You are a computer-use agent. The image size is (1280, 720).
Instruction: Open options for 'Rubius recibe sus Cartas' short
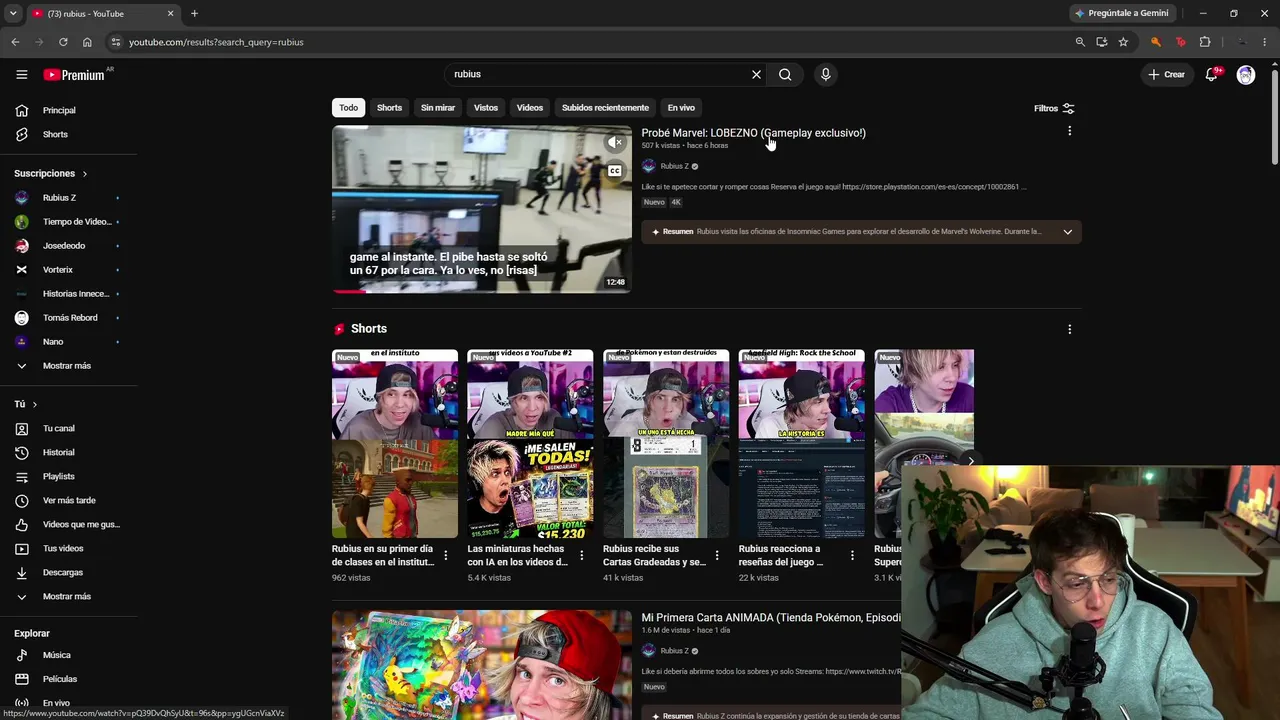coord(717,555)
